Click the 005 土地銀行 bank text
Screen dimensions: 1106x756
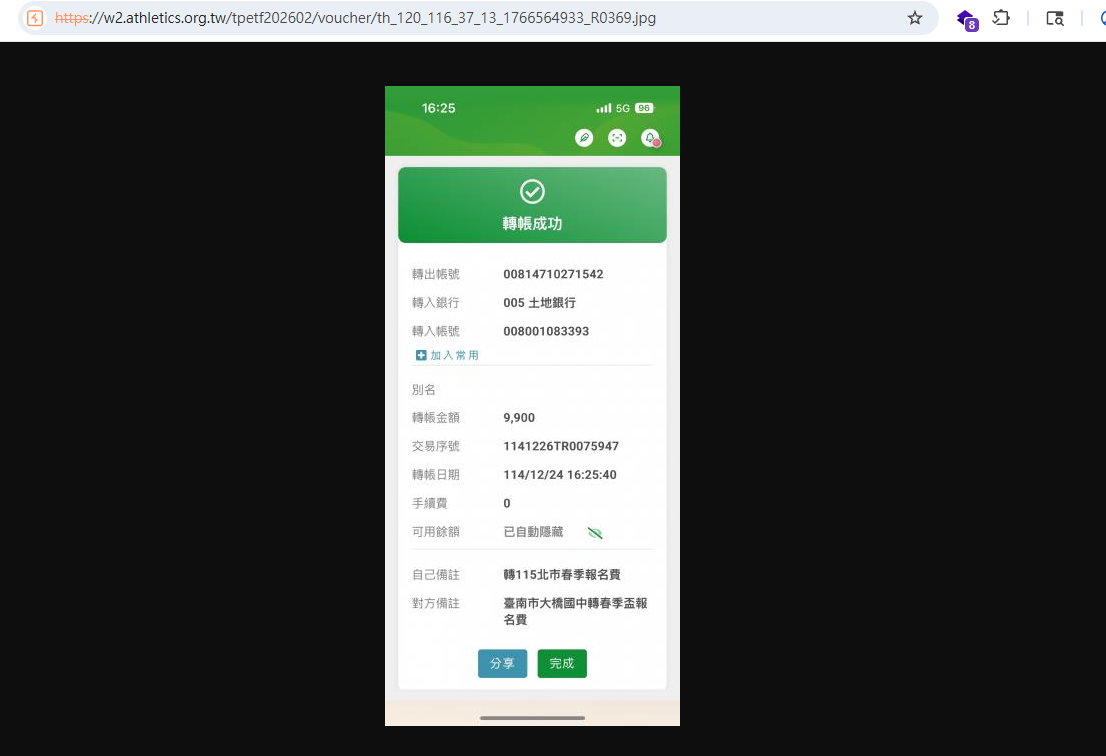point(540,303)
